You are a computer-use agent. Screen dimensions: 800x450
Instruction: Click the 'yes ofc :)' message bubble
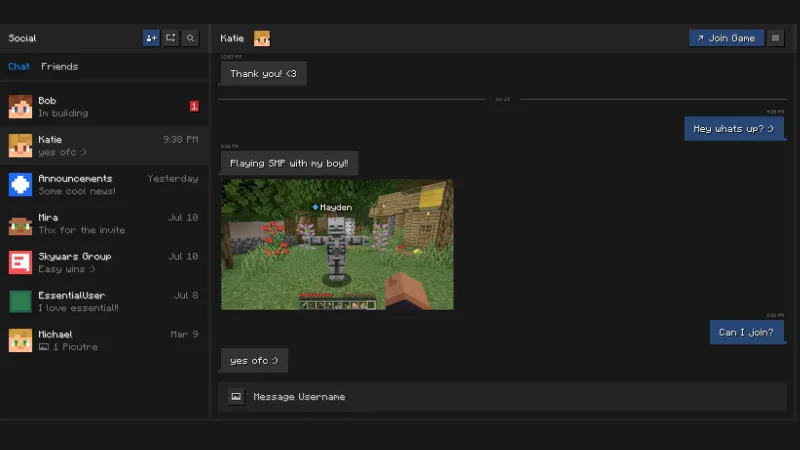click(254, 360)
